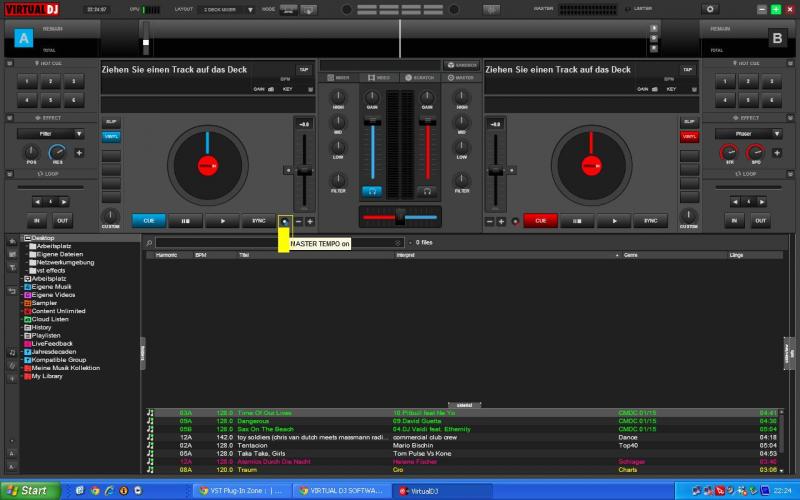Toggle VINYL mode on right deck
The height and width of the screenshot is (500, 800).
(x=688, y=136)
